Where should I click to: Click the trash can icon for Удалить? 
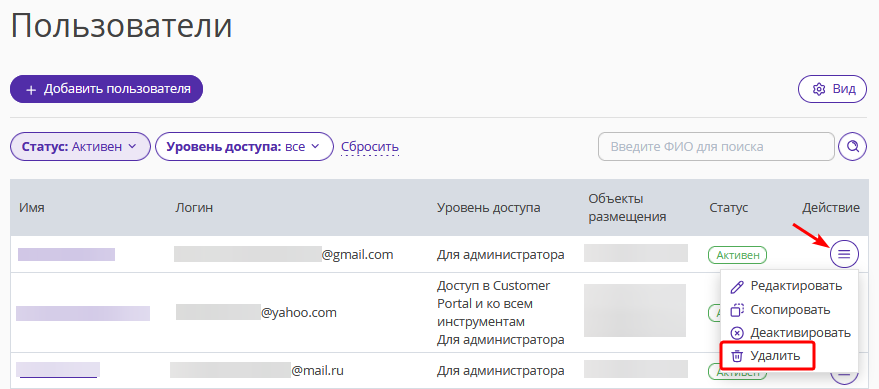(x=737, y=356)
